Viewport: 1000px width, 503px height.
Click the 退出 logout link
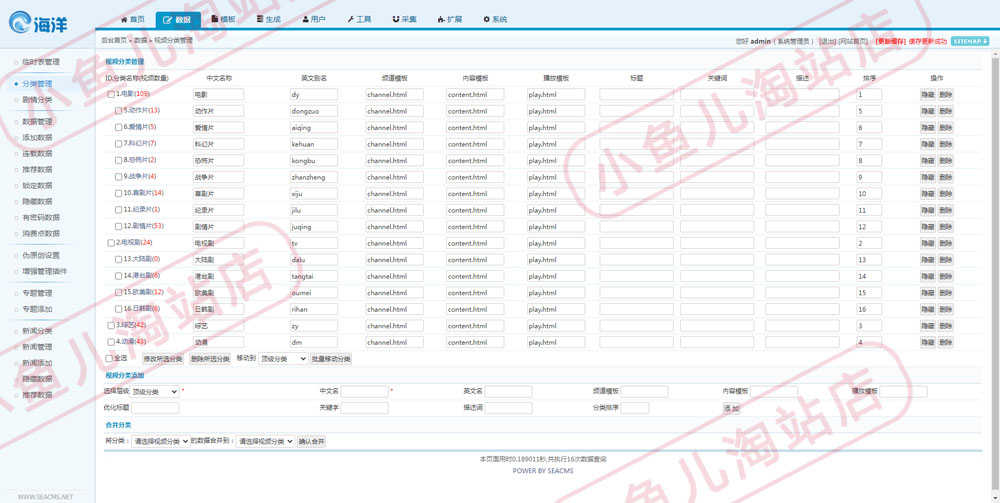(x=827, y=41)
